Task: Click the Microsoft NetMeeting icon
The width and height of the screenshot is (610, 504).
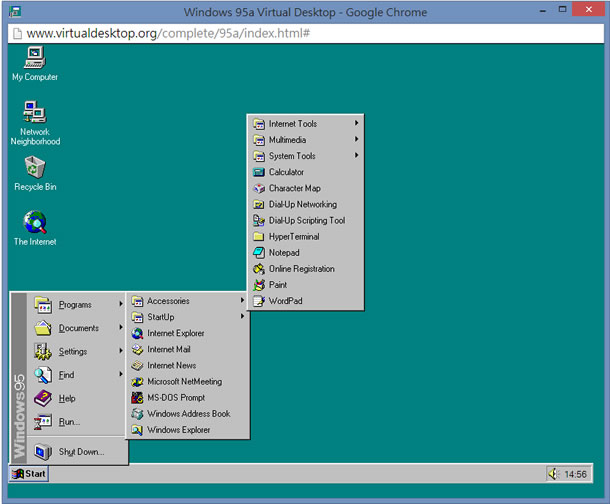Action: click(x=137, y=382)
